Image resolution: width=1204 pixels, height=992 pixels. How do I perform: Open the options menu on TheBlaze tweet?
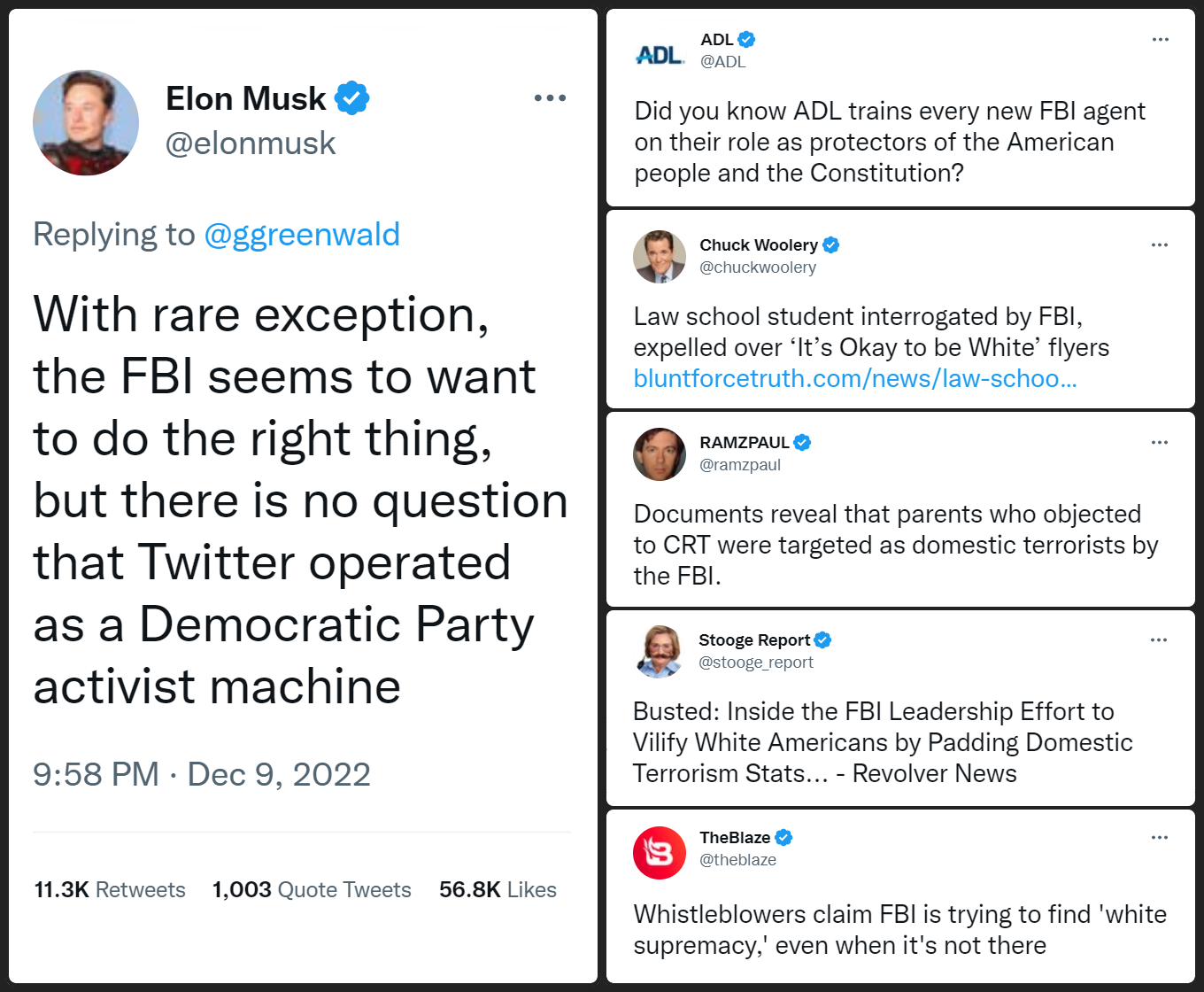point(1160,837)
